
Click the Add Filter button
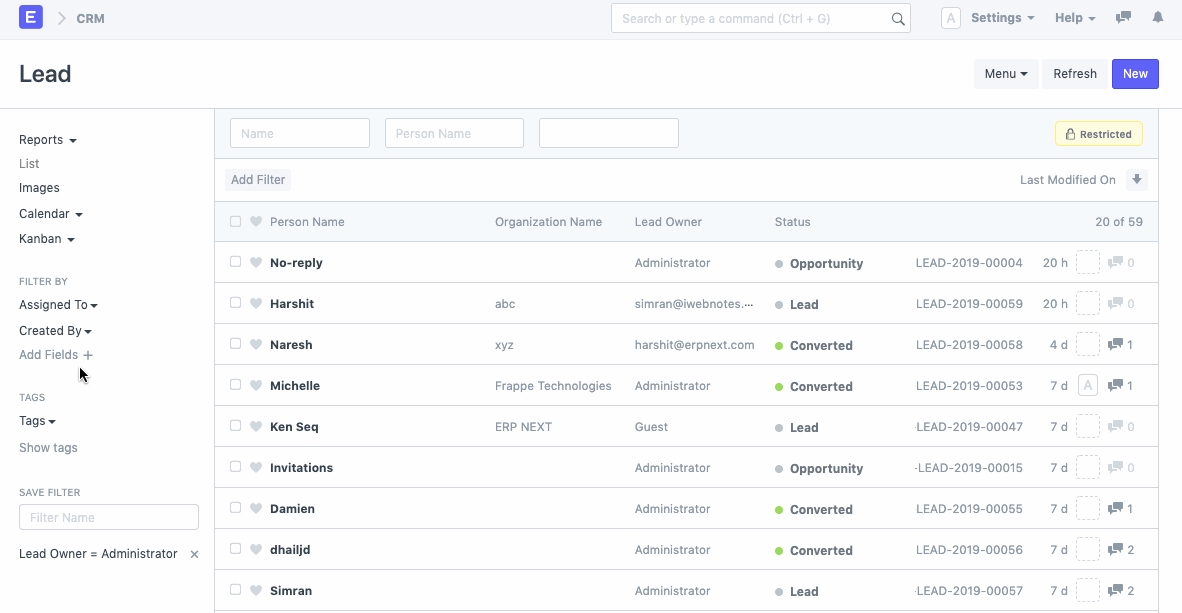(258, 180)
